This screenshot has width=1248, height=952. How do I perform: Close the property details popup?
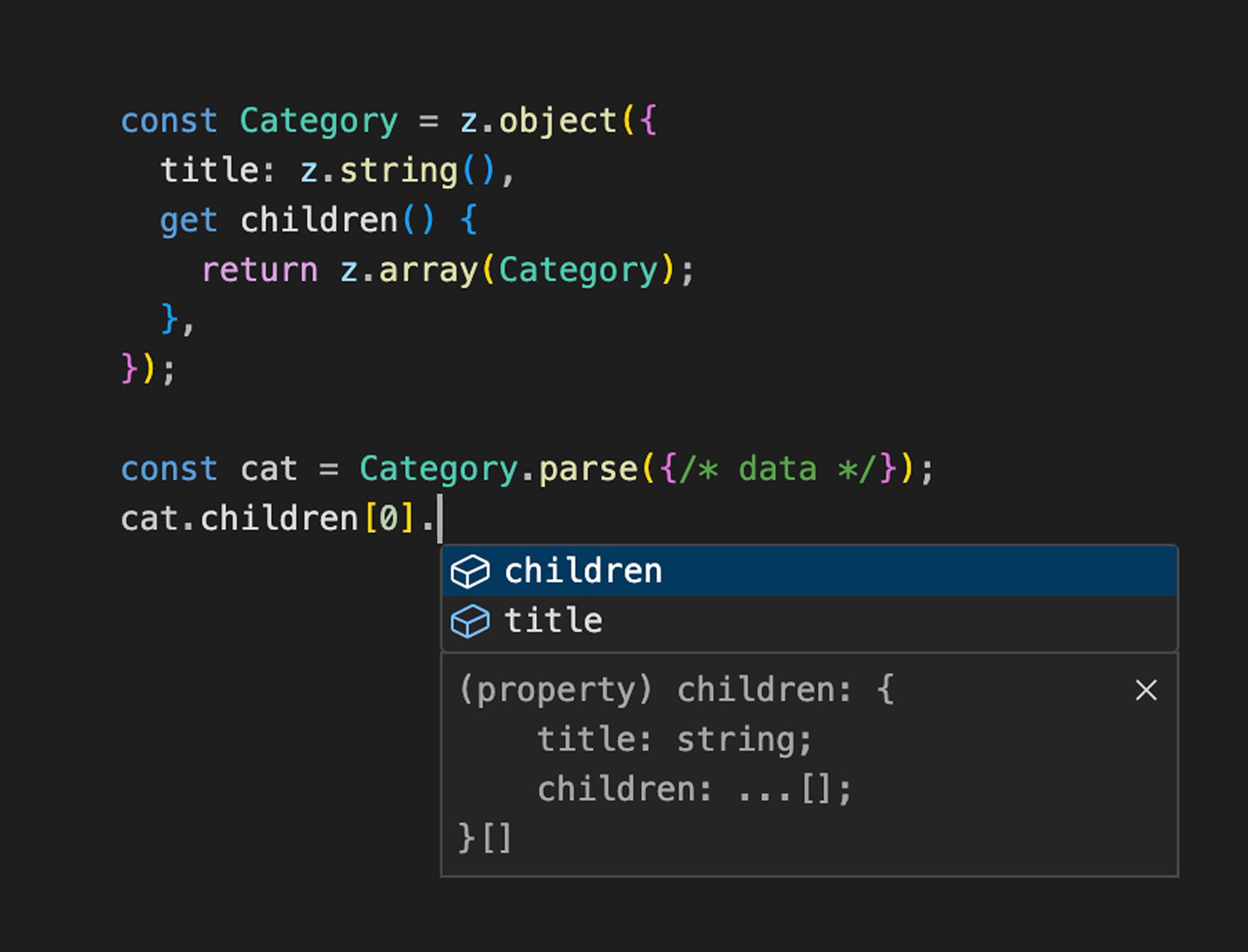click(x=1146, y=691)
